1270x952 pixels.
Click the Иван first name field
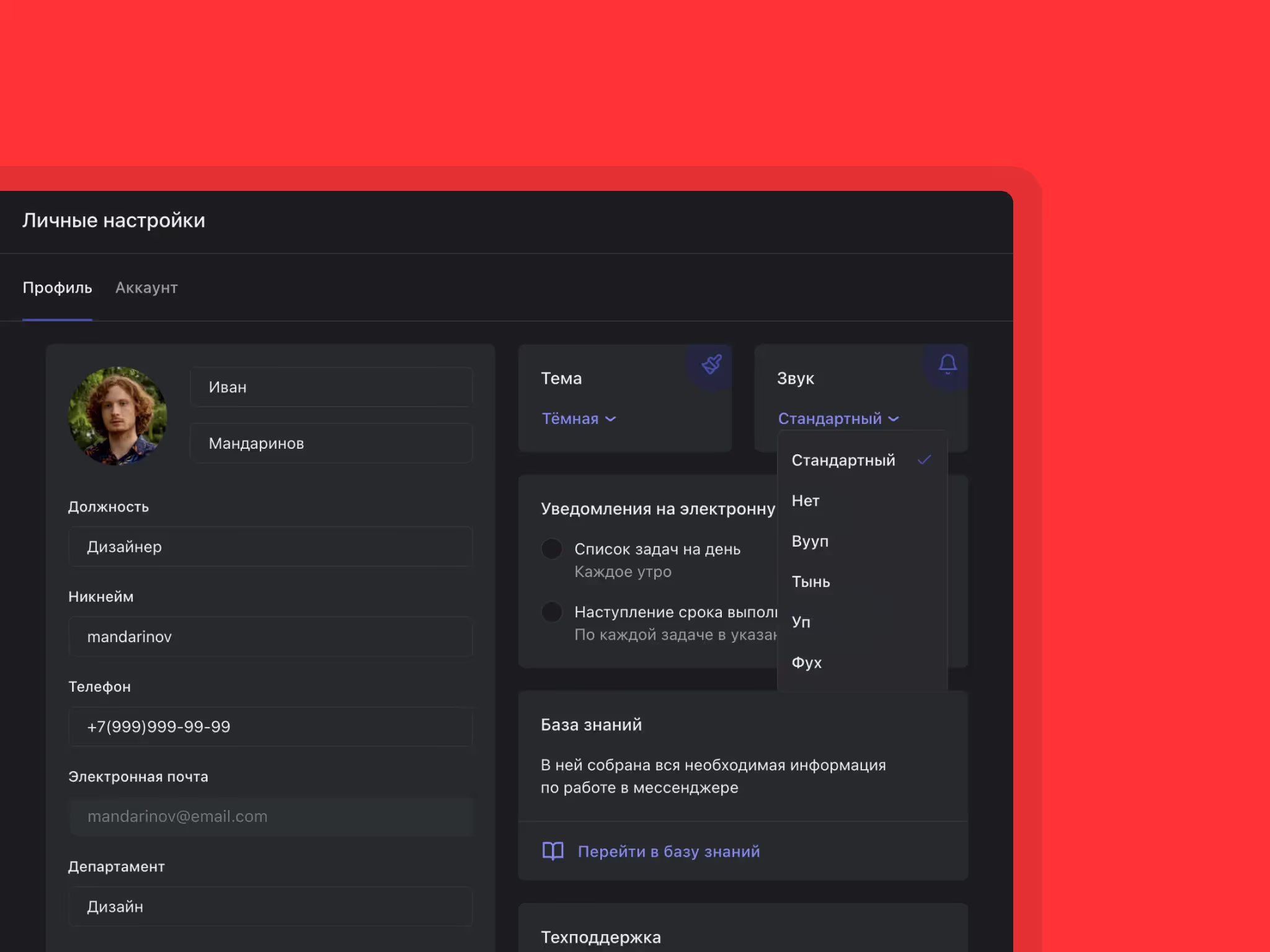(x=331, y=387)
